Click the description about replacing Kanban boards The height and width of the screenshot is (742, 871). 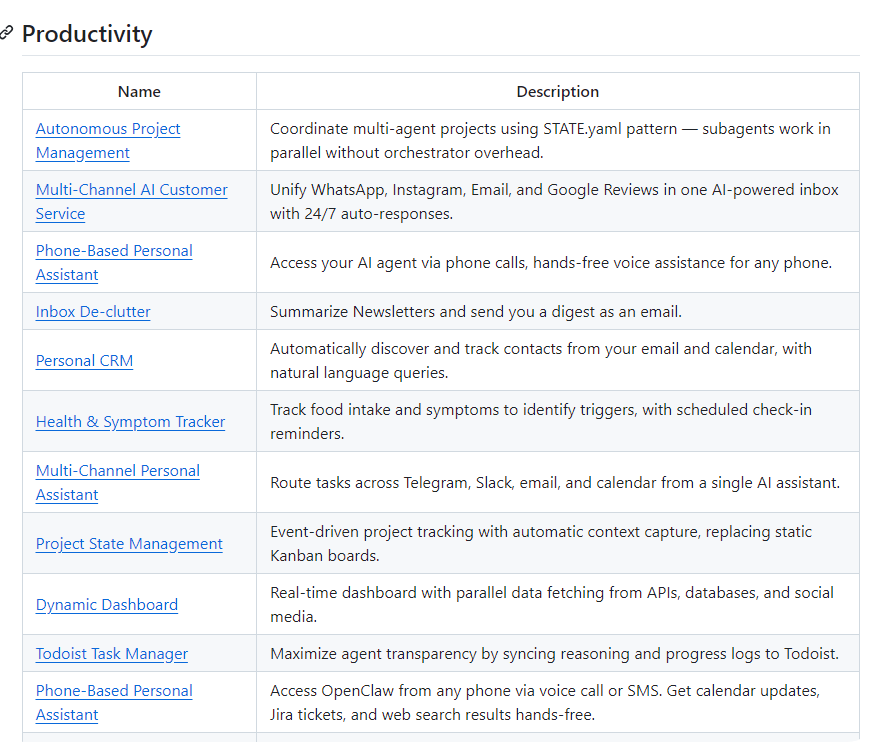tap(541, 544)
